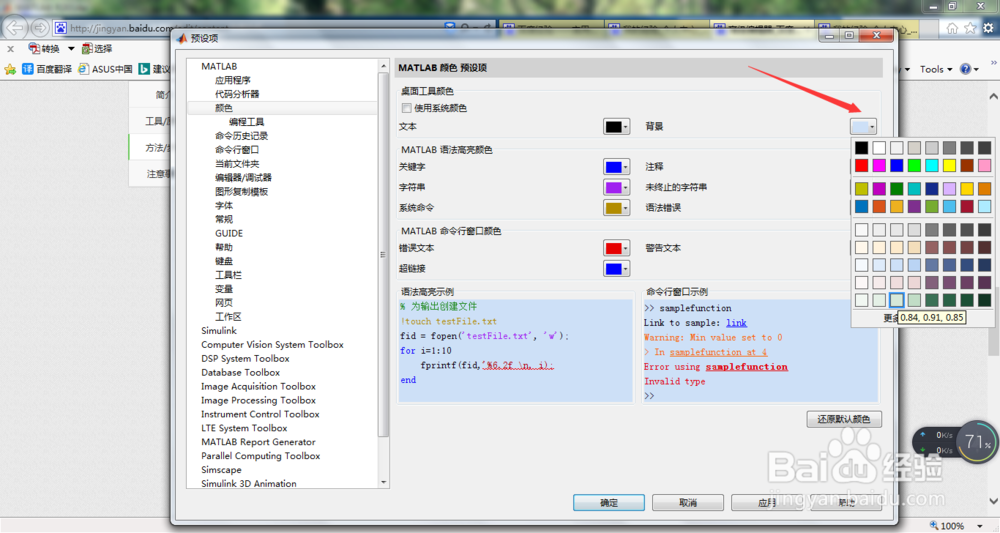This screenshot has width=1000, height=533.
Task: Select 命令行窗口 in the tree
Action: point(237,150)
